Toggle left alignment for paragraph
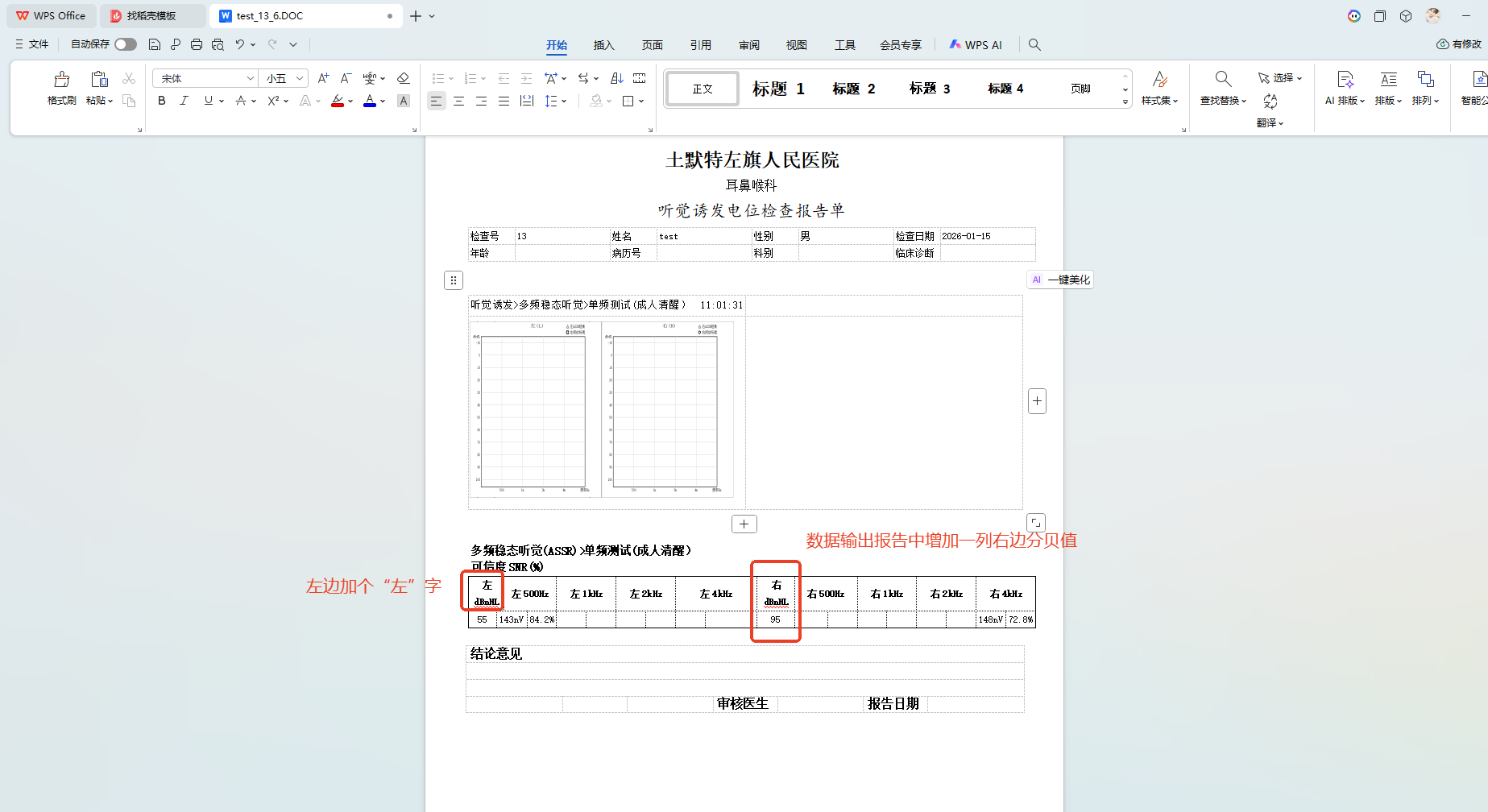The image size is (1488, 812). tap(436, 101)
